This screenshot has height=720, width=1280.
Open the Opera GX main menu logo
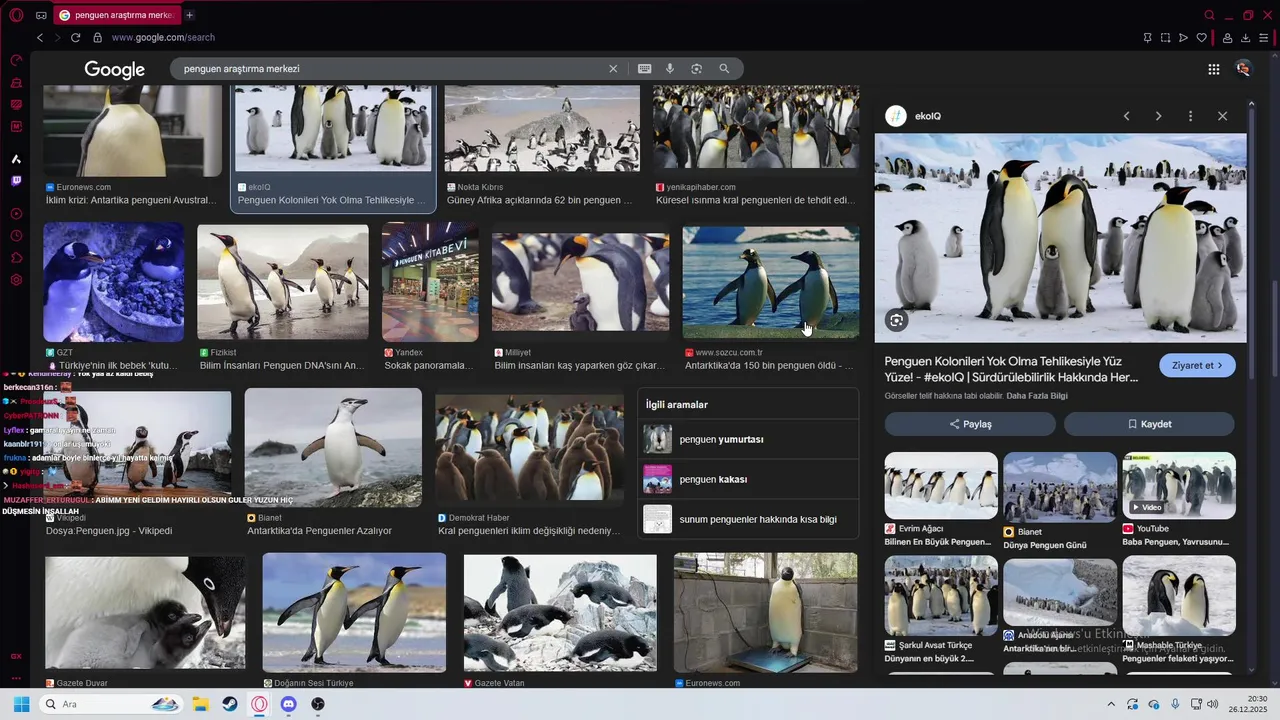click(16, 15)
